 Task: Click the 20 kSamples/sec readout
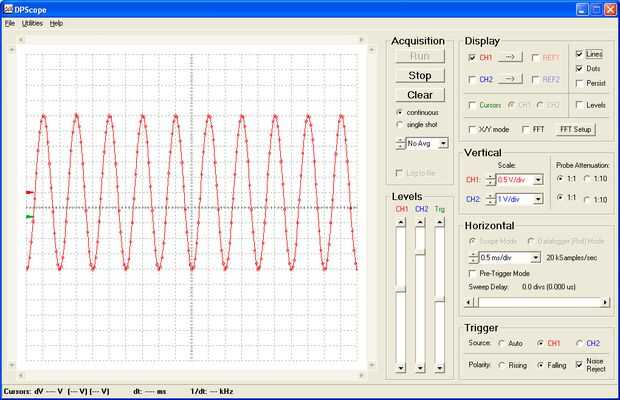click(572, 258)
